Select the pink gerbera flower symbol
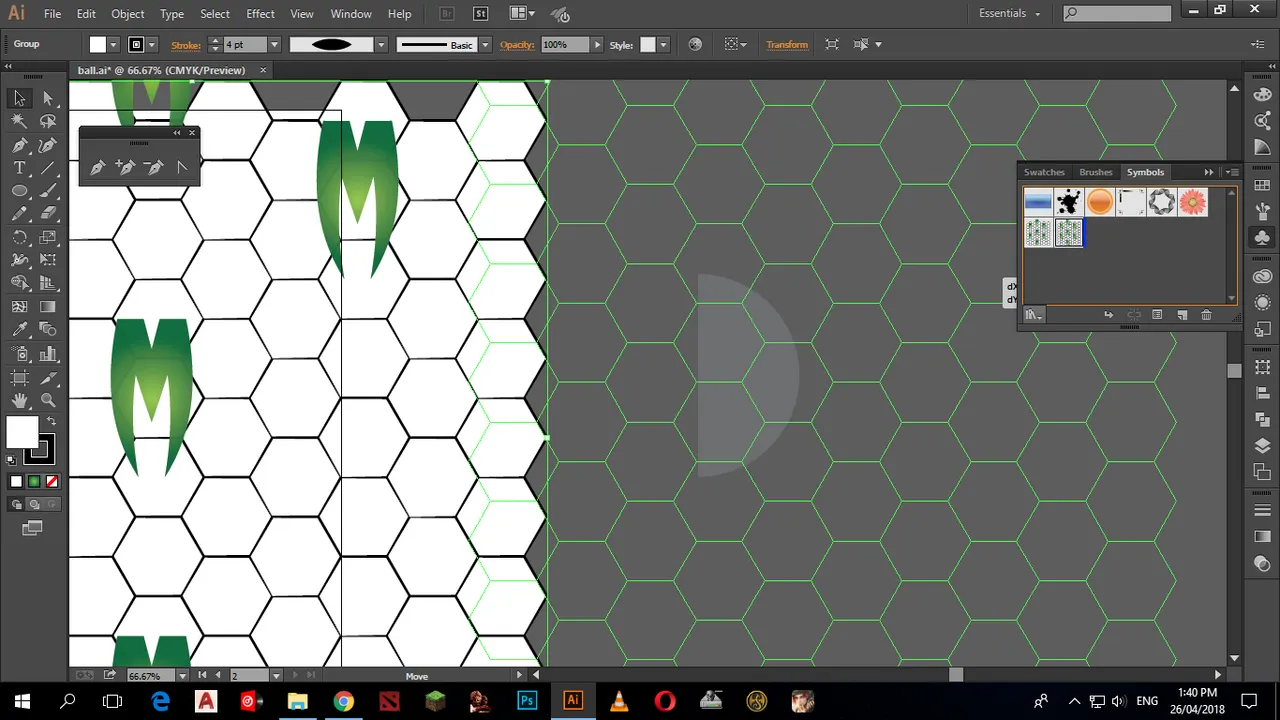The width and height of the screenshot is (1280, 720). pyautogui.click(x=1192, y=202)
